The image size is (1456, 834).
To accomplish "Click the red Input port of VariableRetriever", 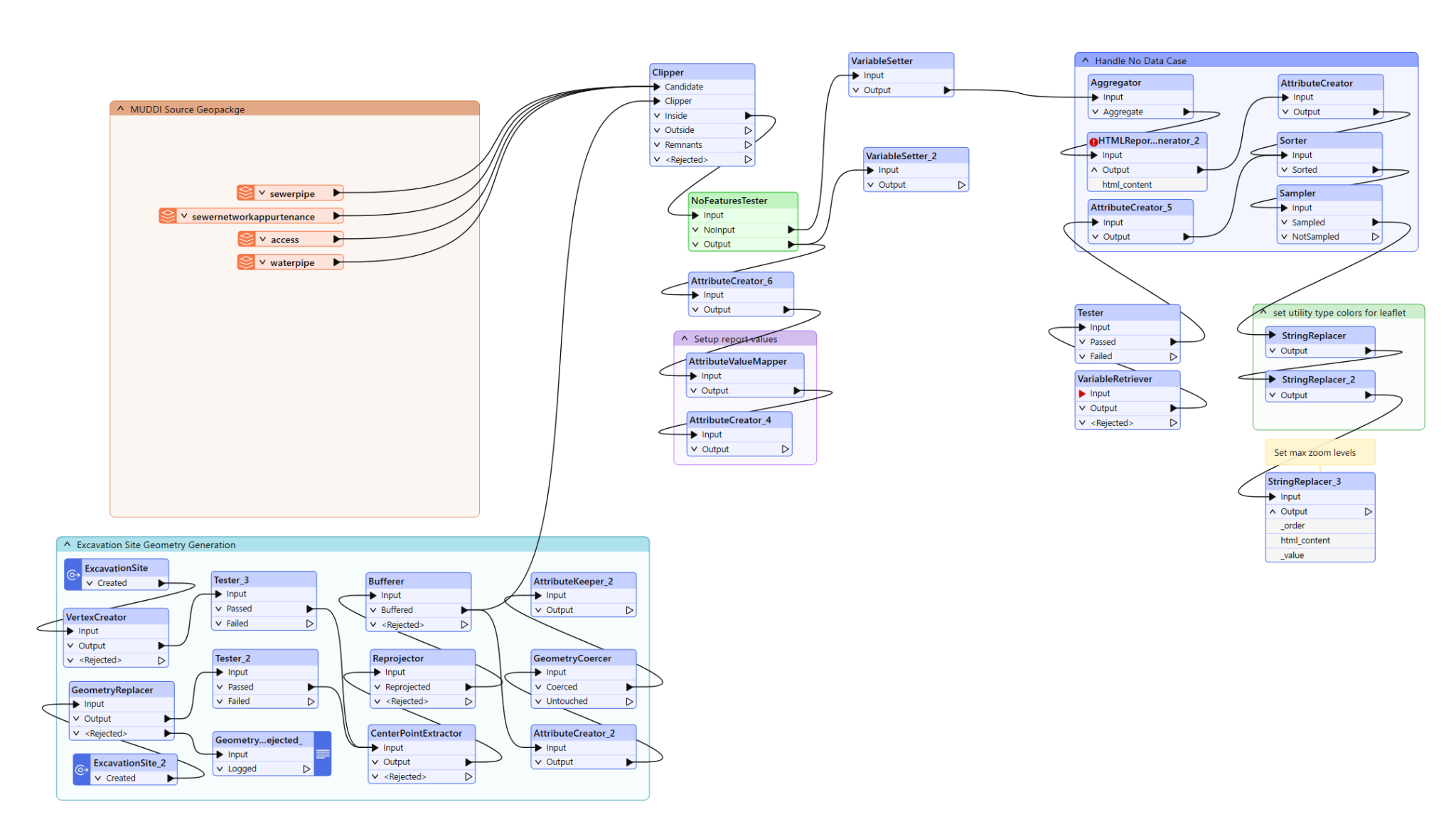I will (1082, 393).
